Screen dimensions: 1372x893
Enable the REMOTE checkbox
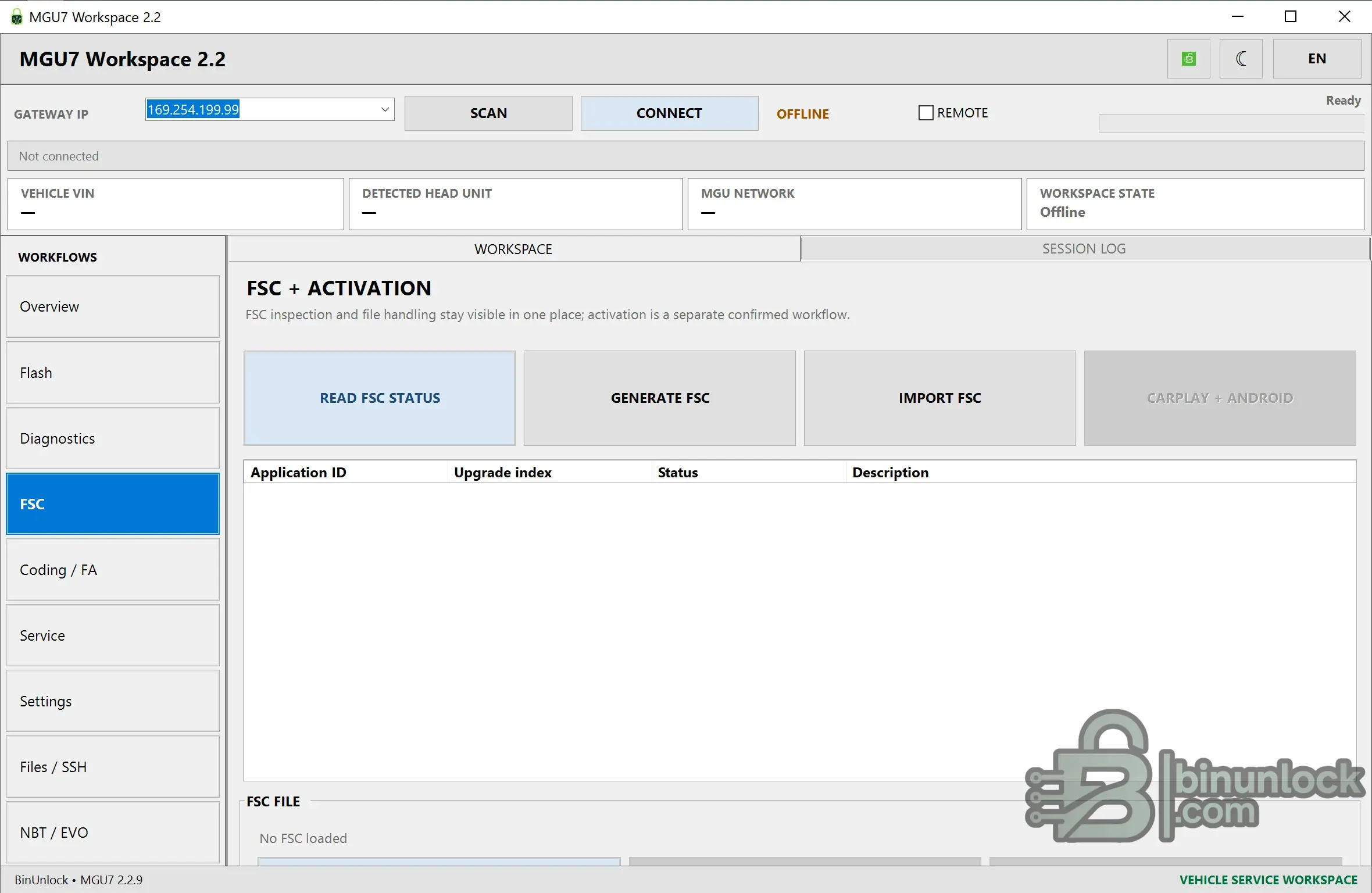(x=926, y=113)
